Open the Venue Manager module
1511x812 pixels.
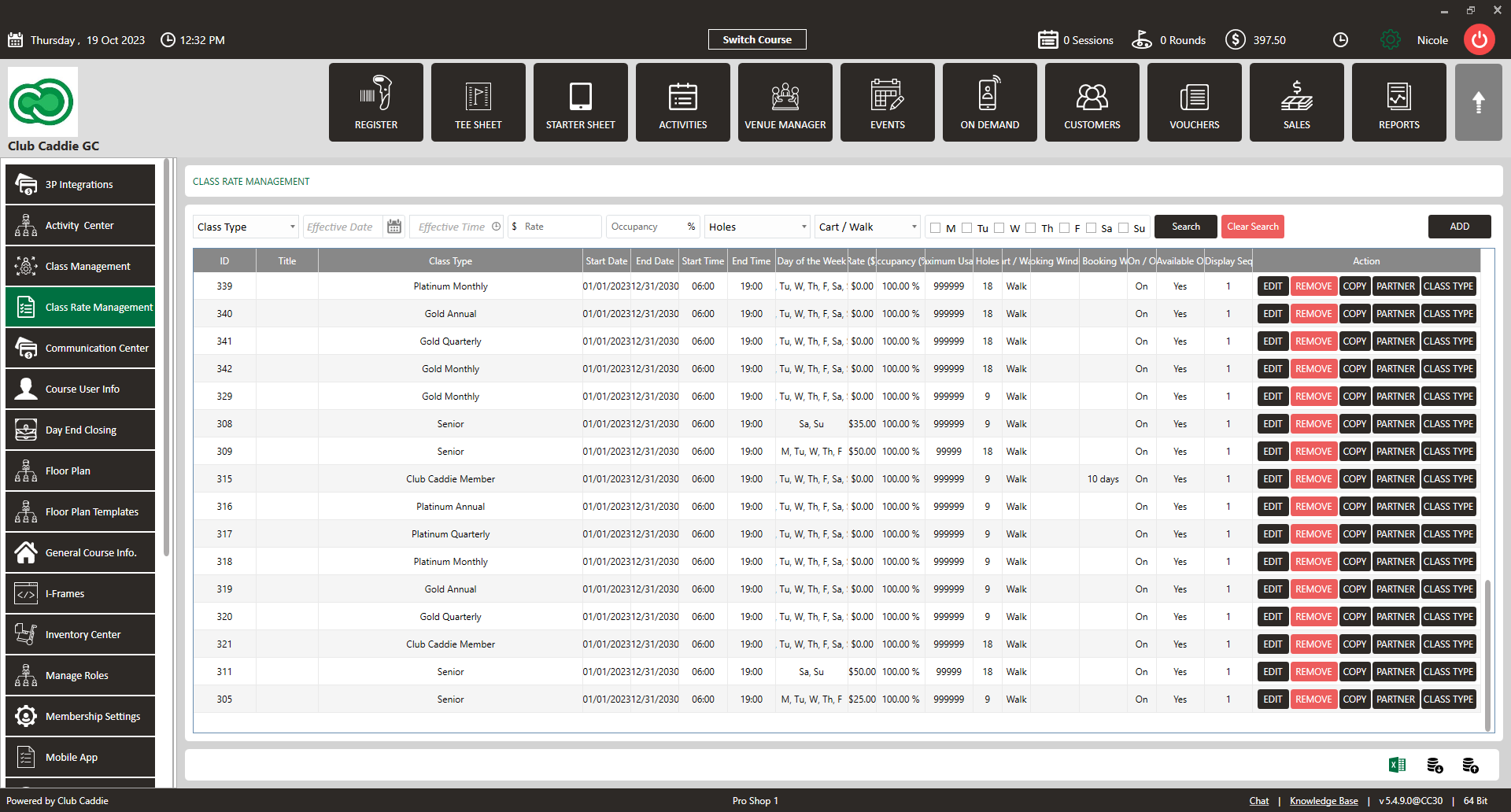[x=785, y=102]
